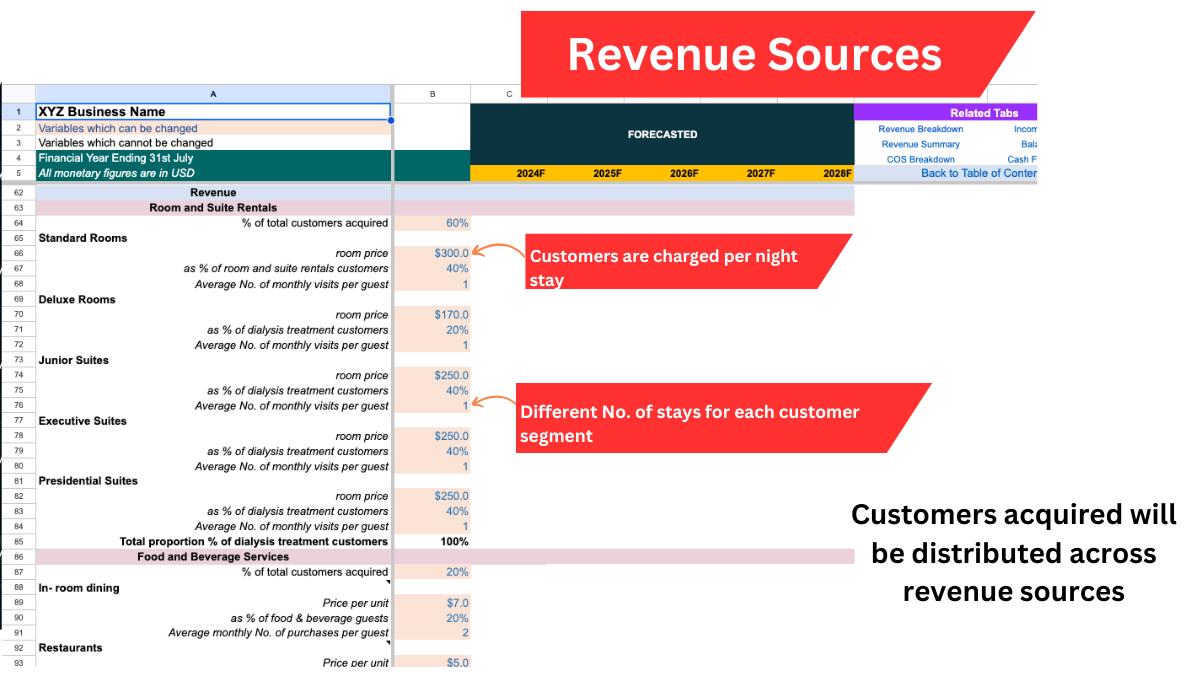Viewport: 1200px width, 675px height.
Task: Select row 1 header number
Action: pos(18,112)
